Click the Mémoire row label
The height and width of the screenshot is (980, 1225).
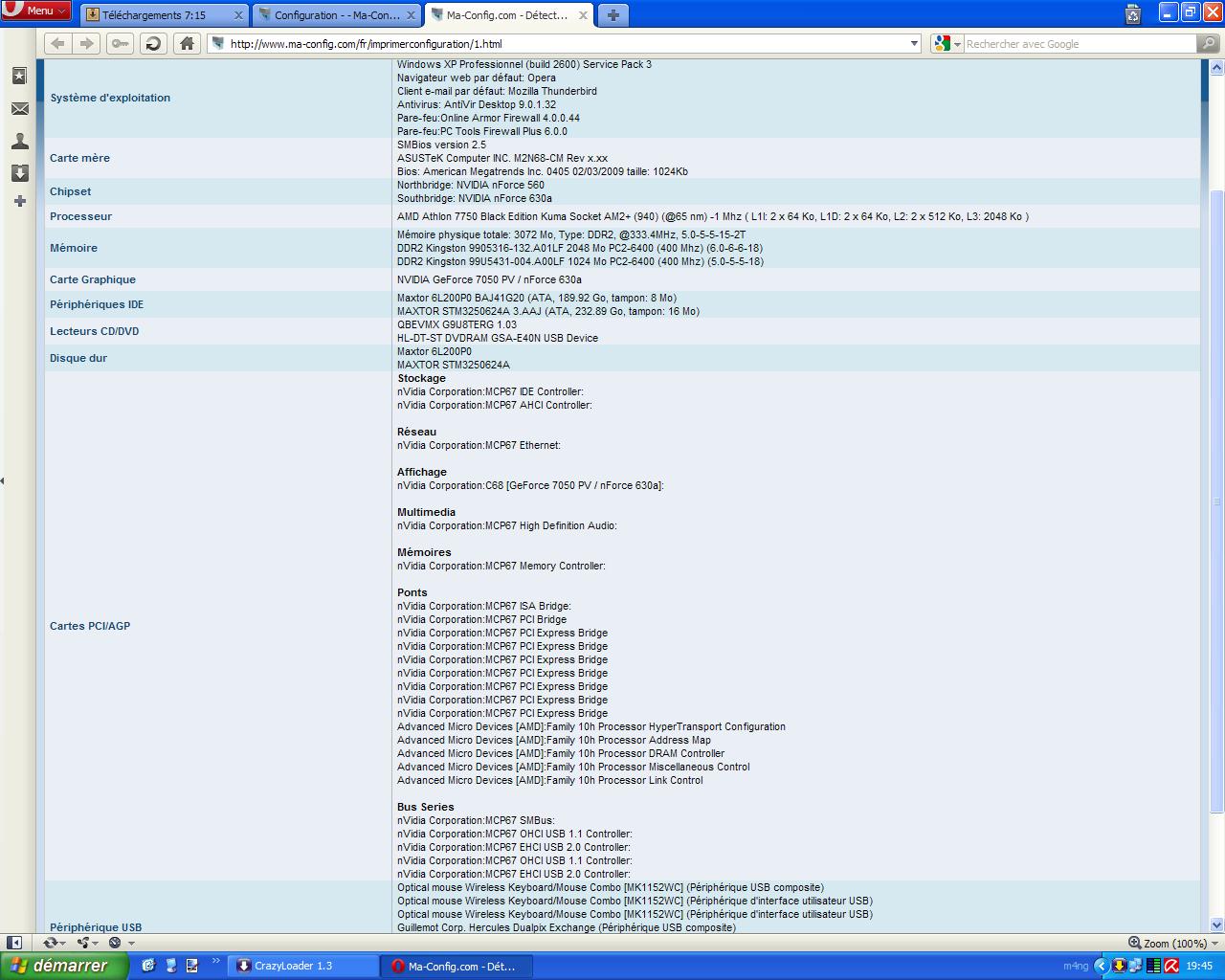click(x=74, y=248)
